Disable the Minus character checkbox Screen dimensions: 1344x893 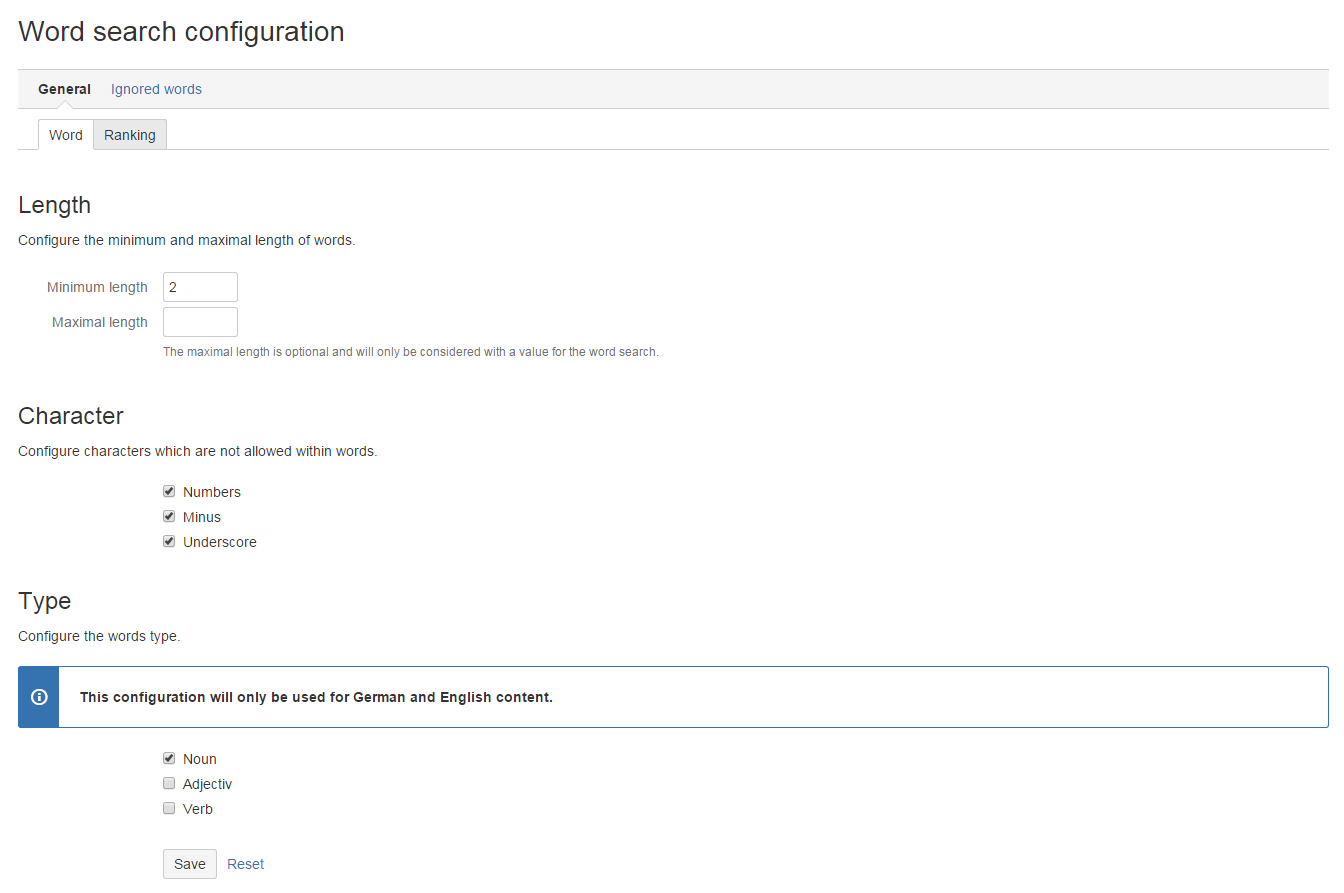(169, 517)
